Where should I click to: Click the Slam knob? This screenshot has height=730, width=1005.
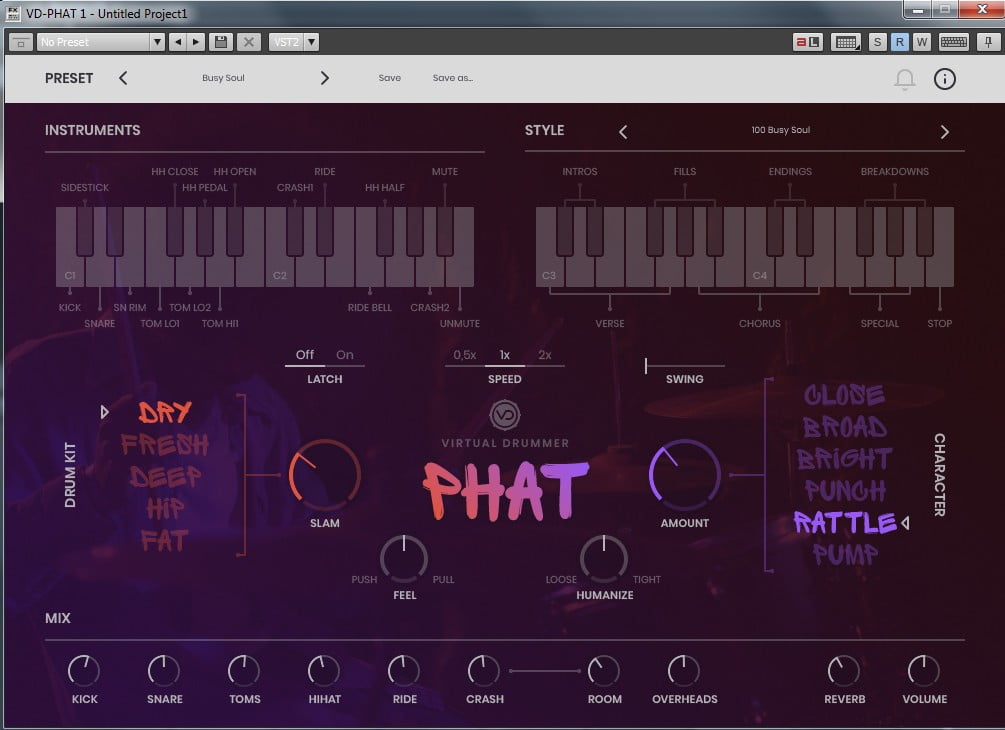click(x=324, y=476)
